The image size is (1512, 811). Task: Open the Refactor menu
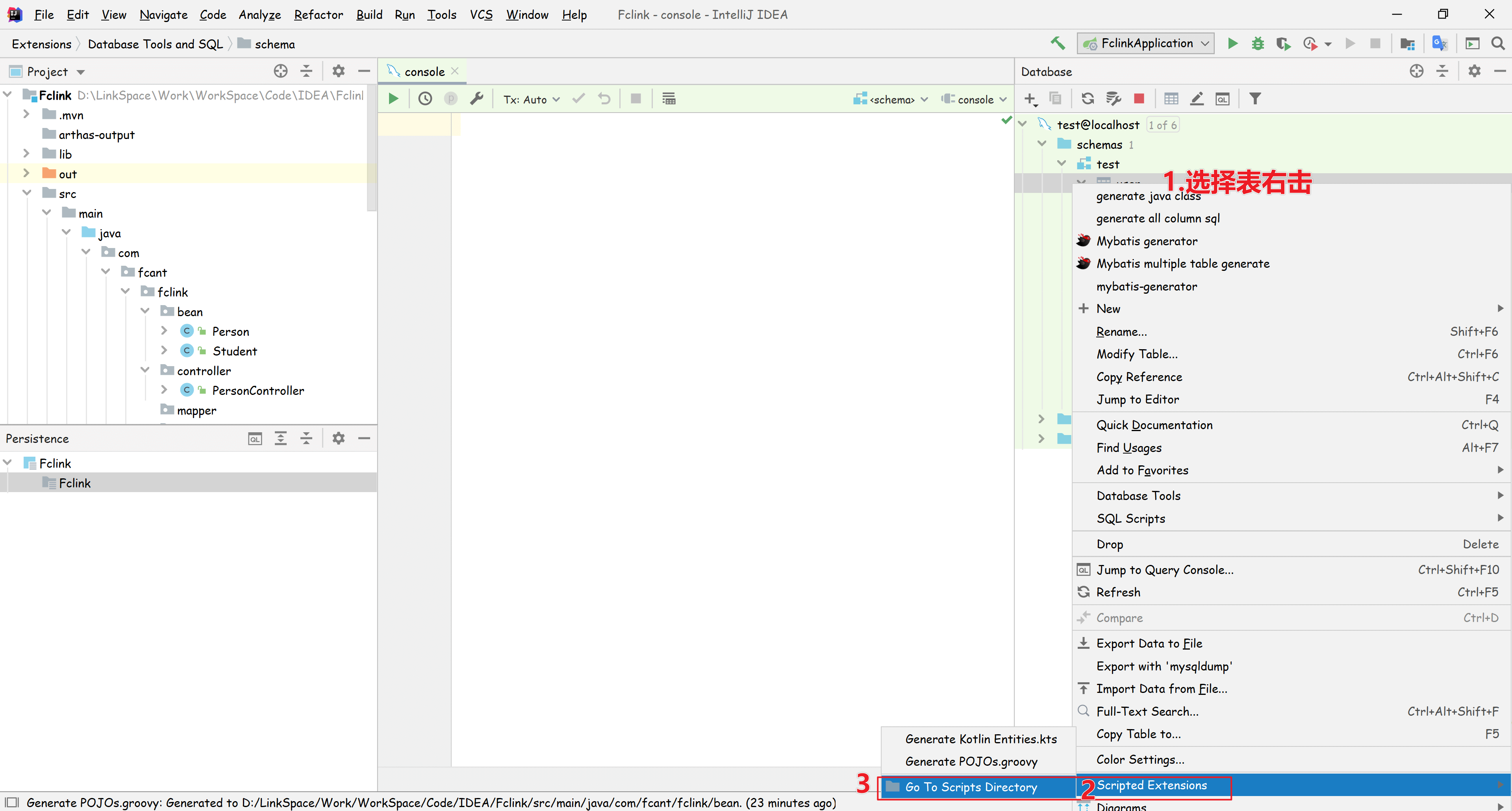318,14
